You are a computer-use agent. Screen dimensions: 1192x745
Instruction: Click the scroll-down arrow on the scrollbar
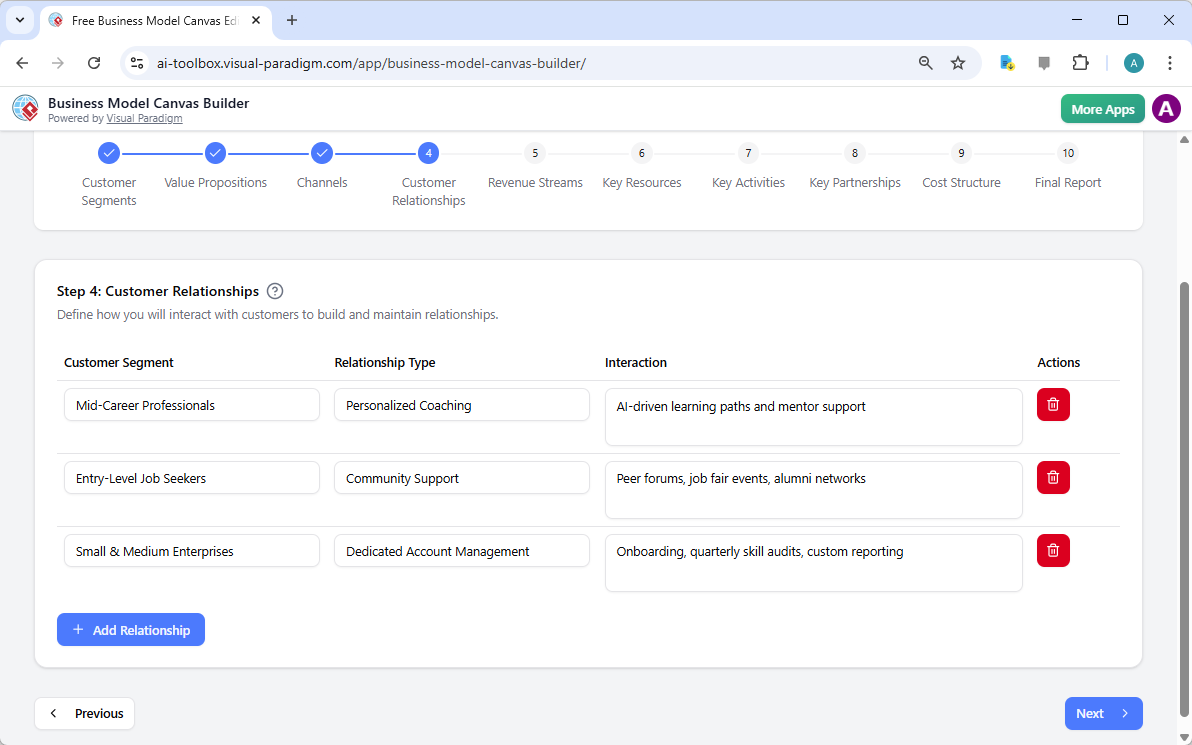pos(1183,737)
